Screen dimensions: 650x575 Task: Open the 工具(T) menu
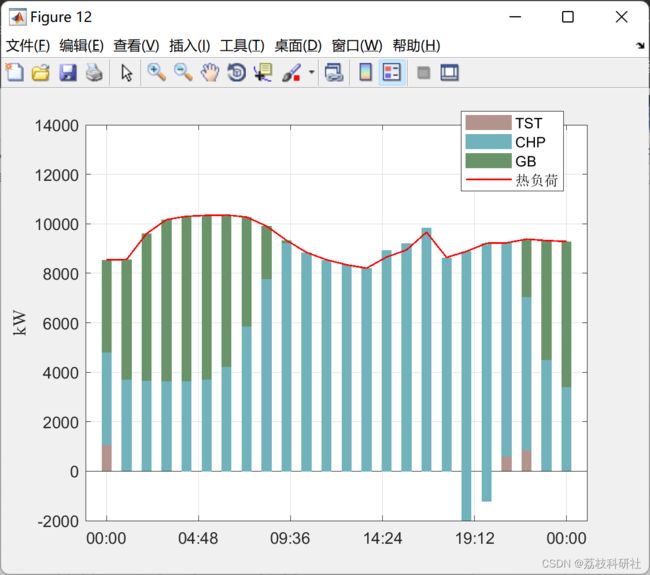pyautogui.click(x=242, y=46)
